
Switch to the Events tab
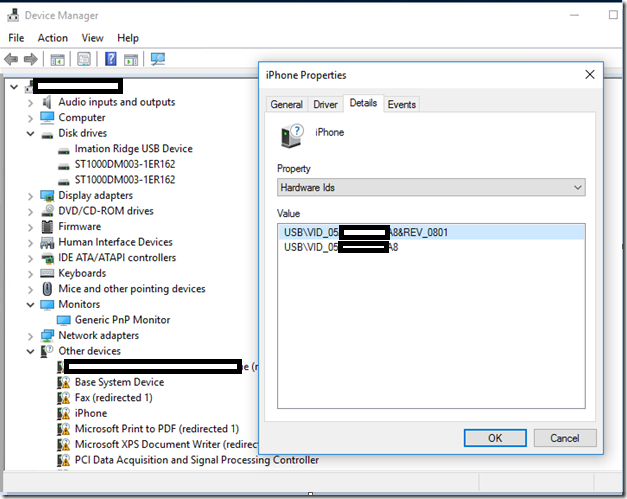pyautogui.click(x=401, y=104)
